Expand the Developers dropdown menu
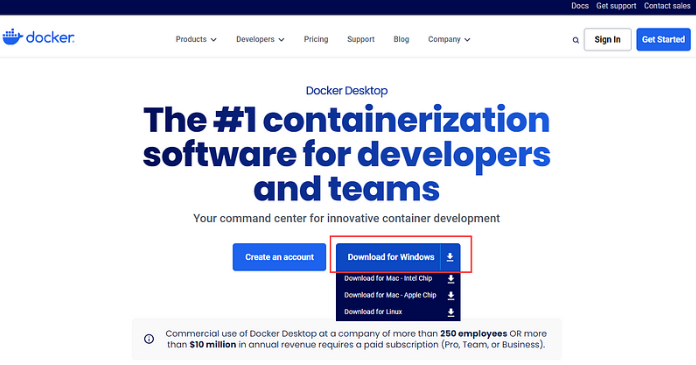Screen dimensions: 696x365 260,40
